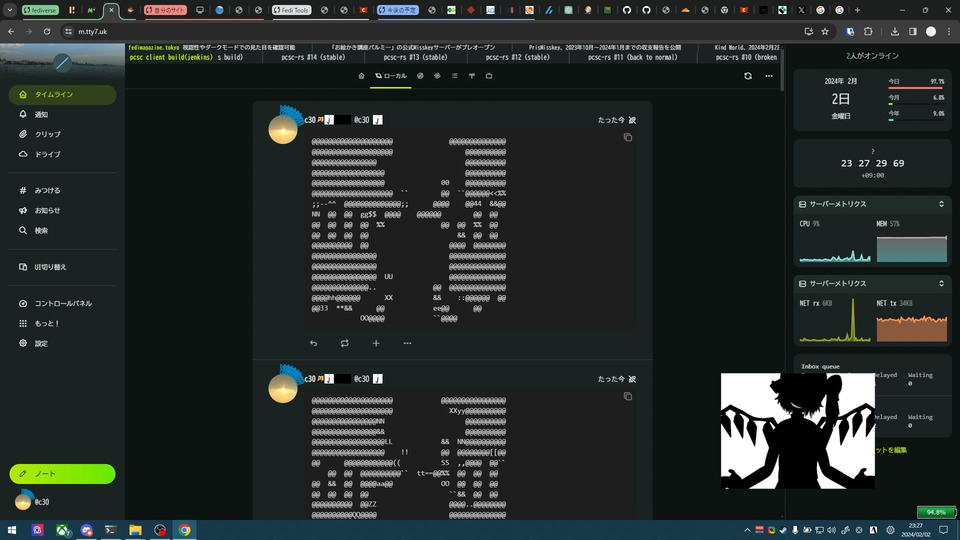Expand the NET サーバーメトリクス widget selector

941,283
